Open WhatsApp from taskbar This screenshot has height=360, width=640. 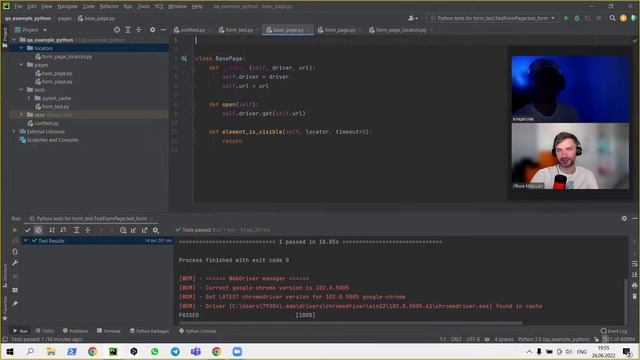click(155, 351)
